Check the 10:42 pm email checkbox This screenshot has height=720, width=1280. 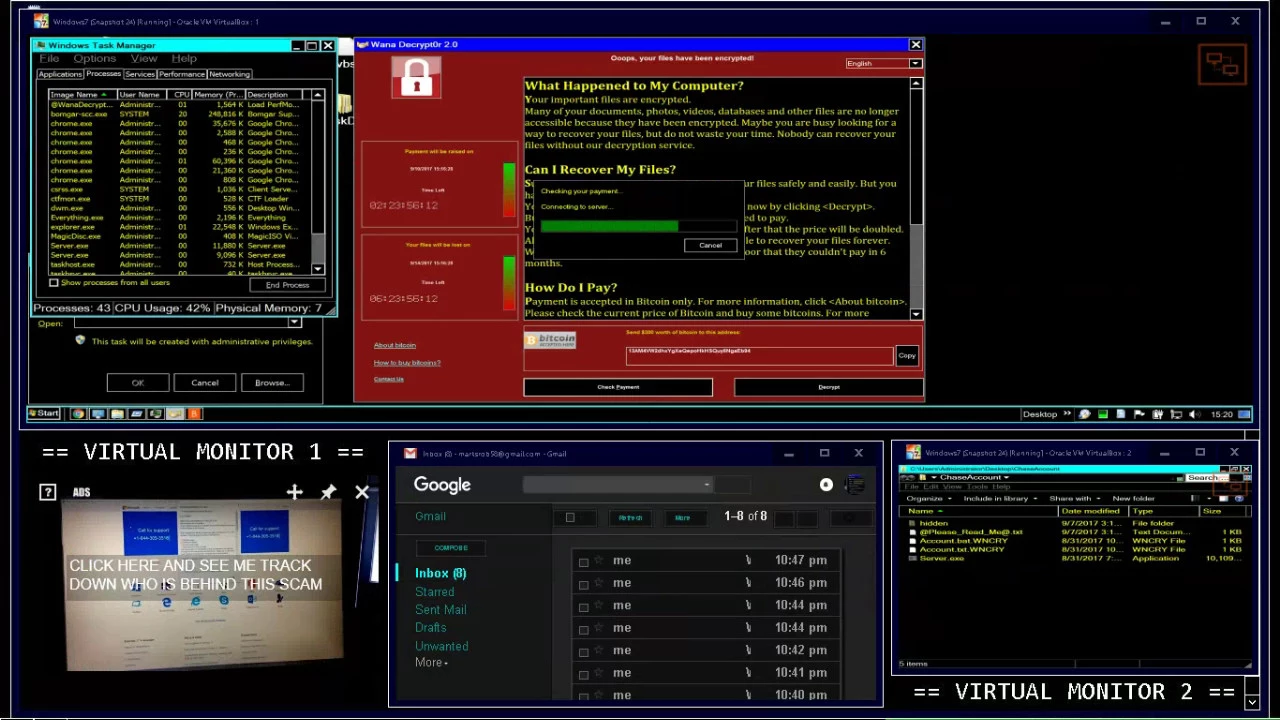(584, 652)
